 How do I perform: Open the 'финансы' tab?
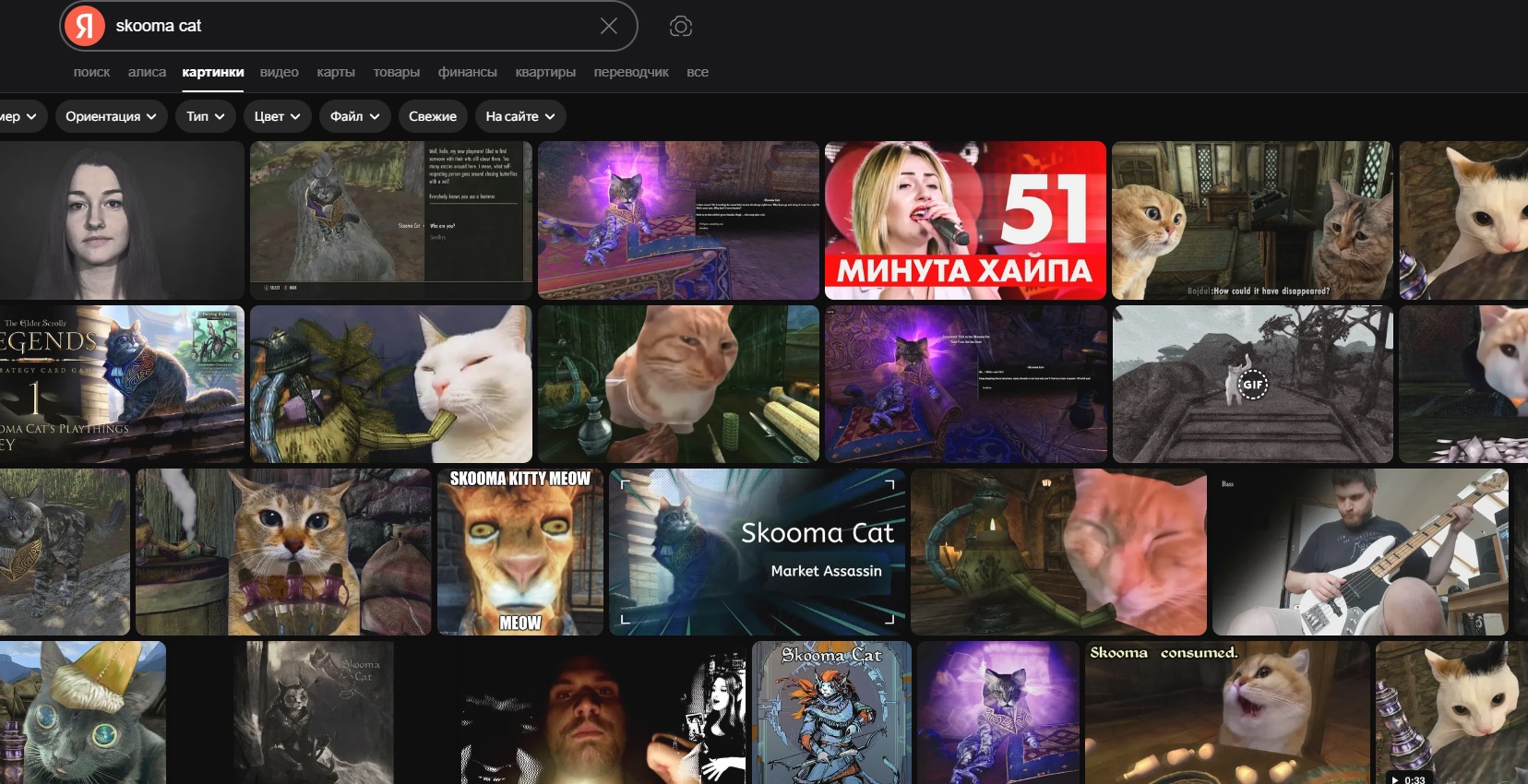(x=468, y=72)
